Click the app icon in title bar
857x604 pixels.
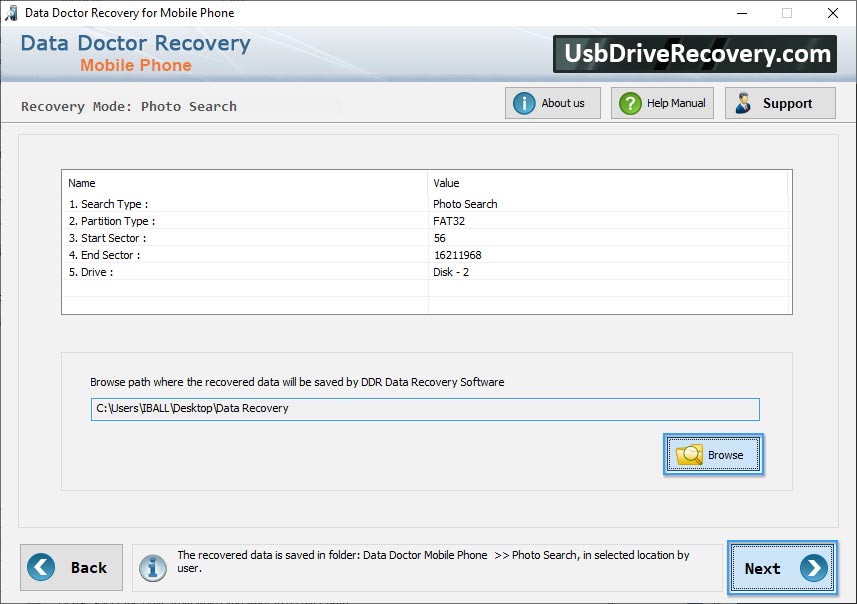point(11,13)
